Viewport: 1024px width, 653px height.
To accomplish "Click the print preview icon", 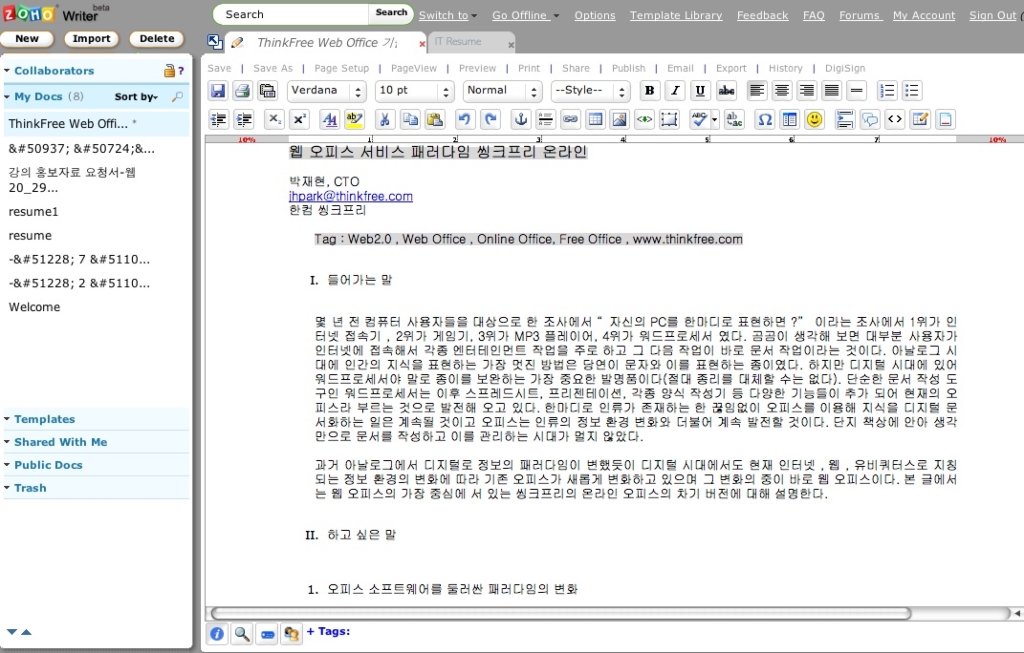I will tap(267, 91).
